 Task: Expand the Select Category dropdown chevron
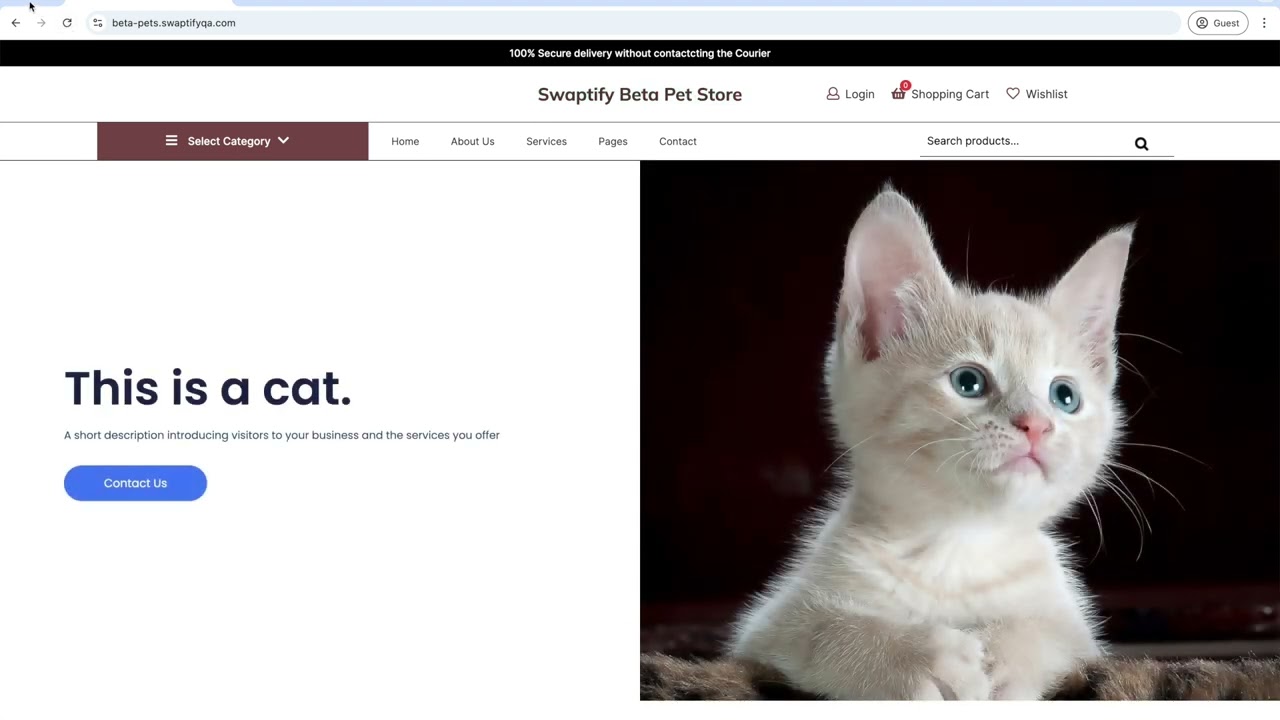283,141
